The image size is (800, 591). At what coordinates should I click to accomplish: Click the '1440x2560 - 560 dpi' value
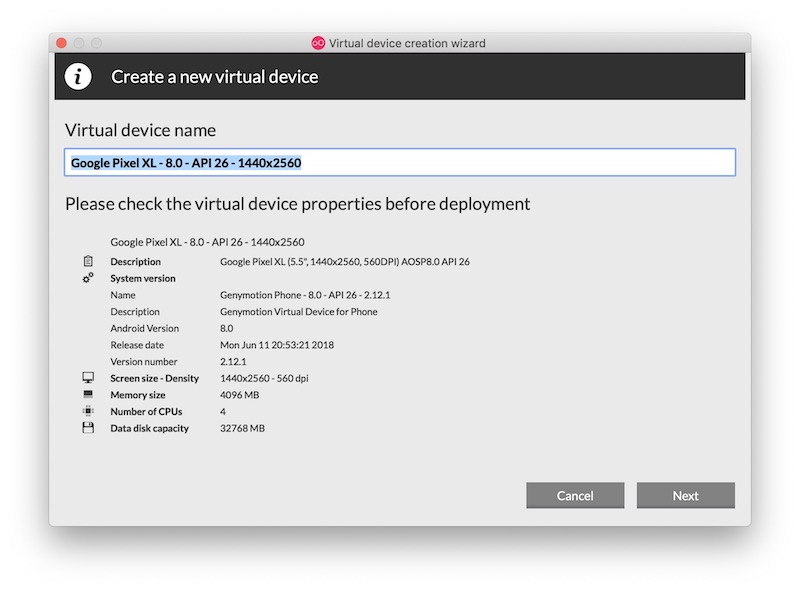pyautogui.click(x=264, y=378)
